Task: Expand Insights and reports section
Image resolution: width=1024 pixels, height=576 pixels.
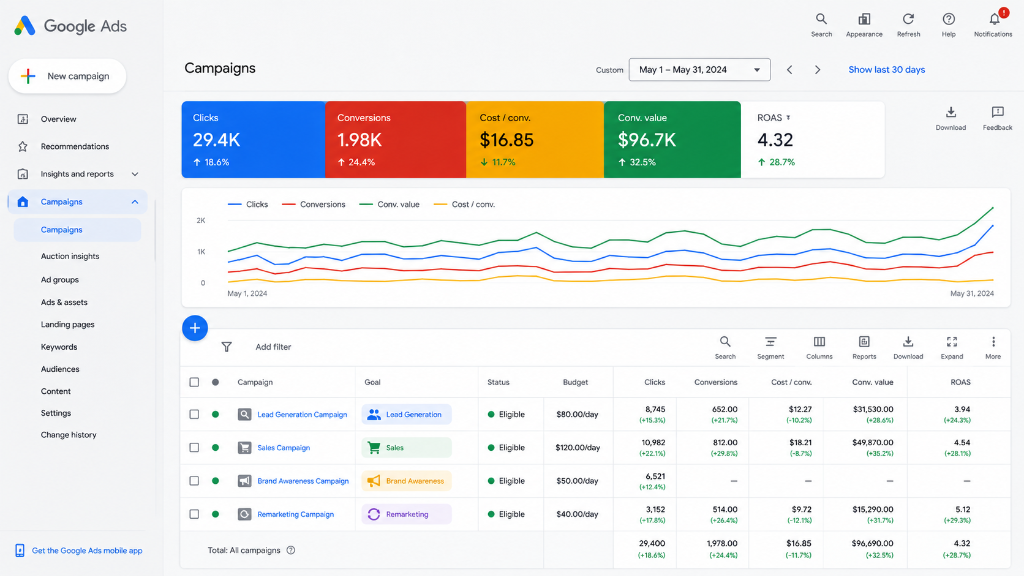Action: point(135,174)
